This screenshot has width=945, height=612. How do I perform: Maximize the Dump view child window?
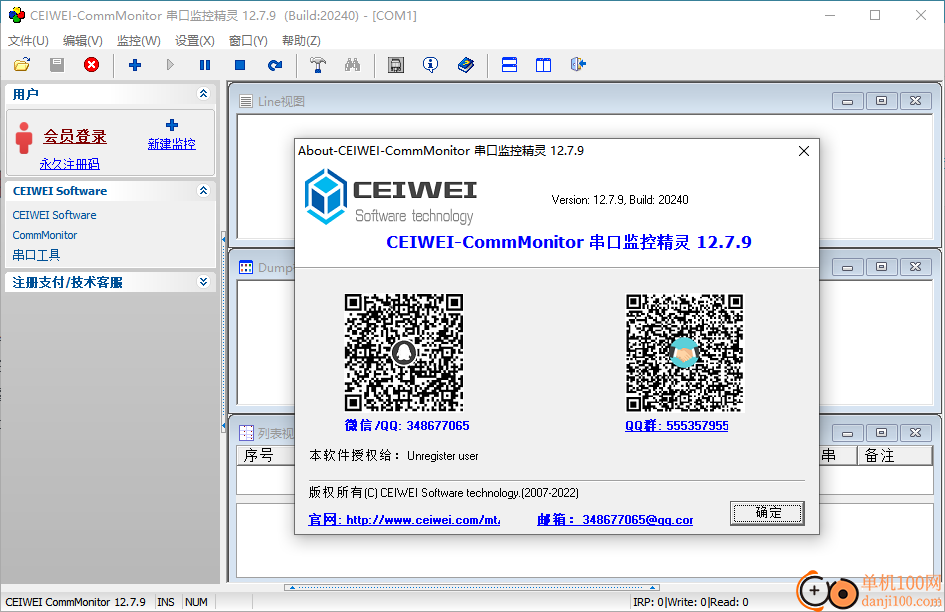881,267
